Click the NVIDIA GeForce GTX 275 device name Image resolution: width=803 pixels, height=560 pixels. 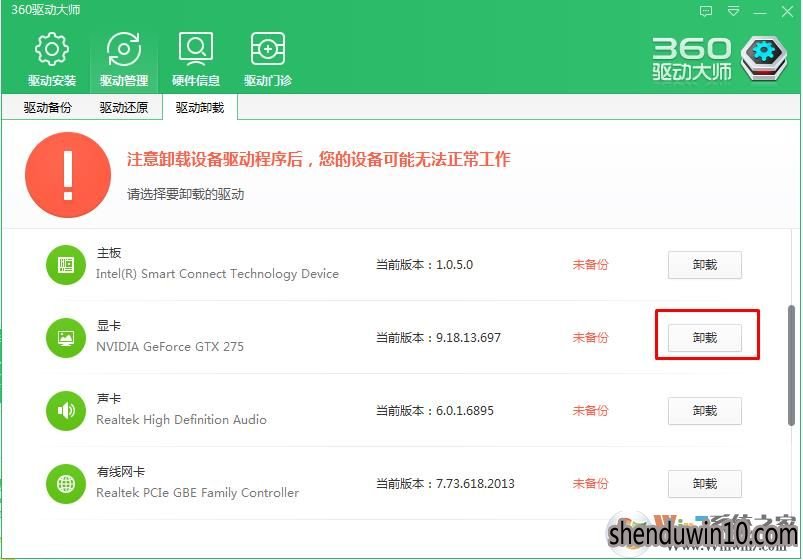pos(170,347)
